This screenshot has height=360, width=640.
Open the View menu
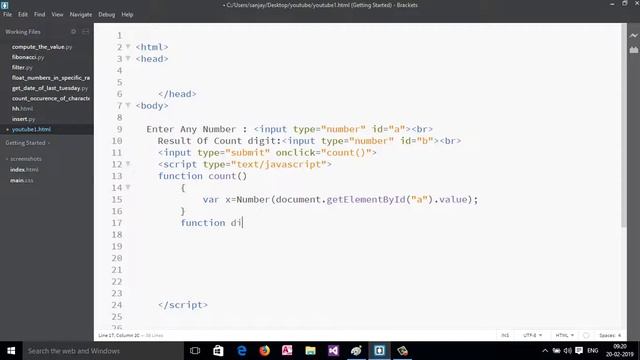57,14
